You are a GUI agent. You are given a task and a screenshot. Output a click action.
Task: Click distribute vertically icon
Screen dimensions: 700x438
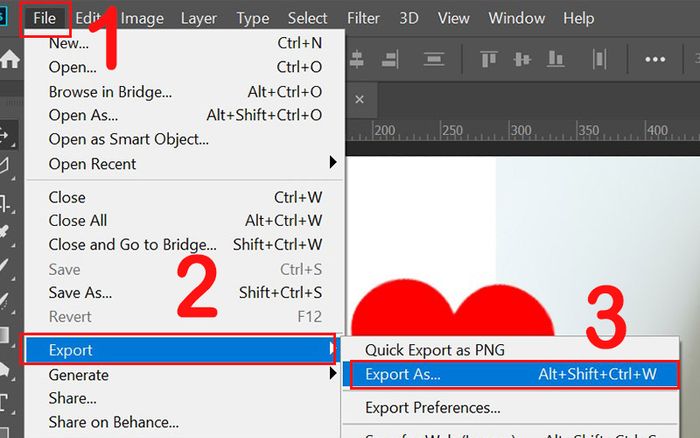(x=433, y=59)
